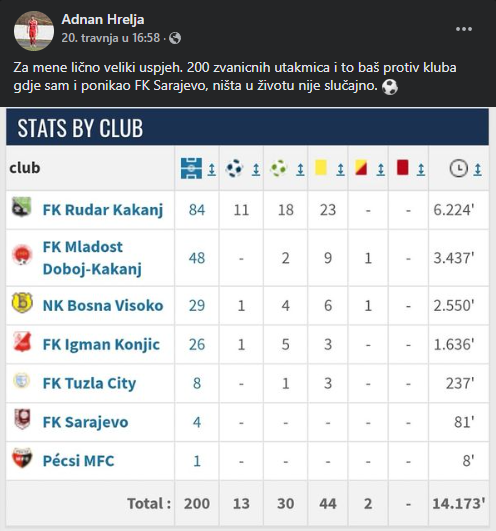Click the FK Sarajevo club crest
Image resolution: width=496 pixels, height=531 pixels.
[x=22, y=419]
